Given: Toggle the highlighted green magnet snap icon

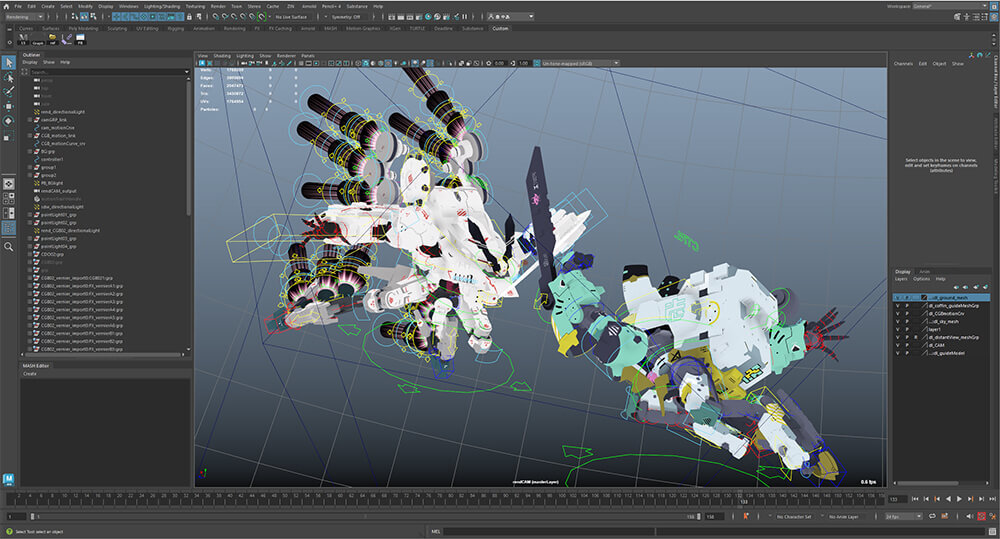Looking at the screenshot, I should [x=261, y=17].
